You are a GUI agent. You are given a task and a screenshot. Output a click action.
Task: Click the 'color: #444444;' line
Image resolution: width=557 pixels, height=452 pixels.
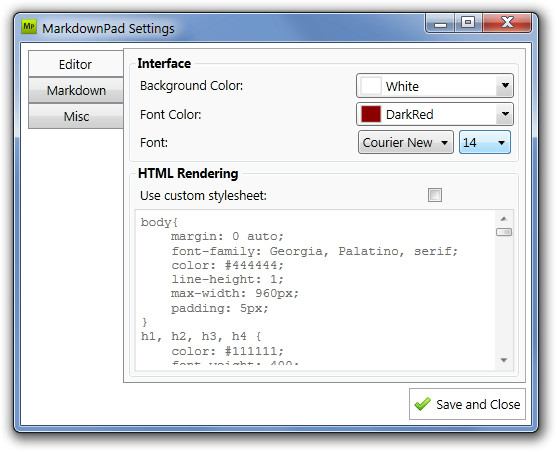pos(227,265)
